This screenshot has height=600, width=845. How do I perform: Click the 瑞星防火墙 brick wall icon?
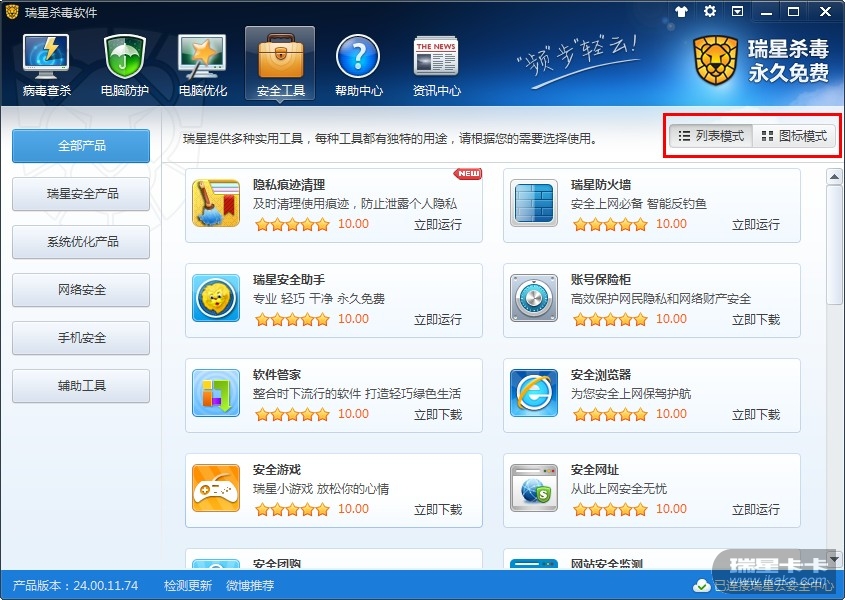[x=534, y=203]
